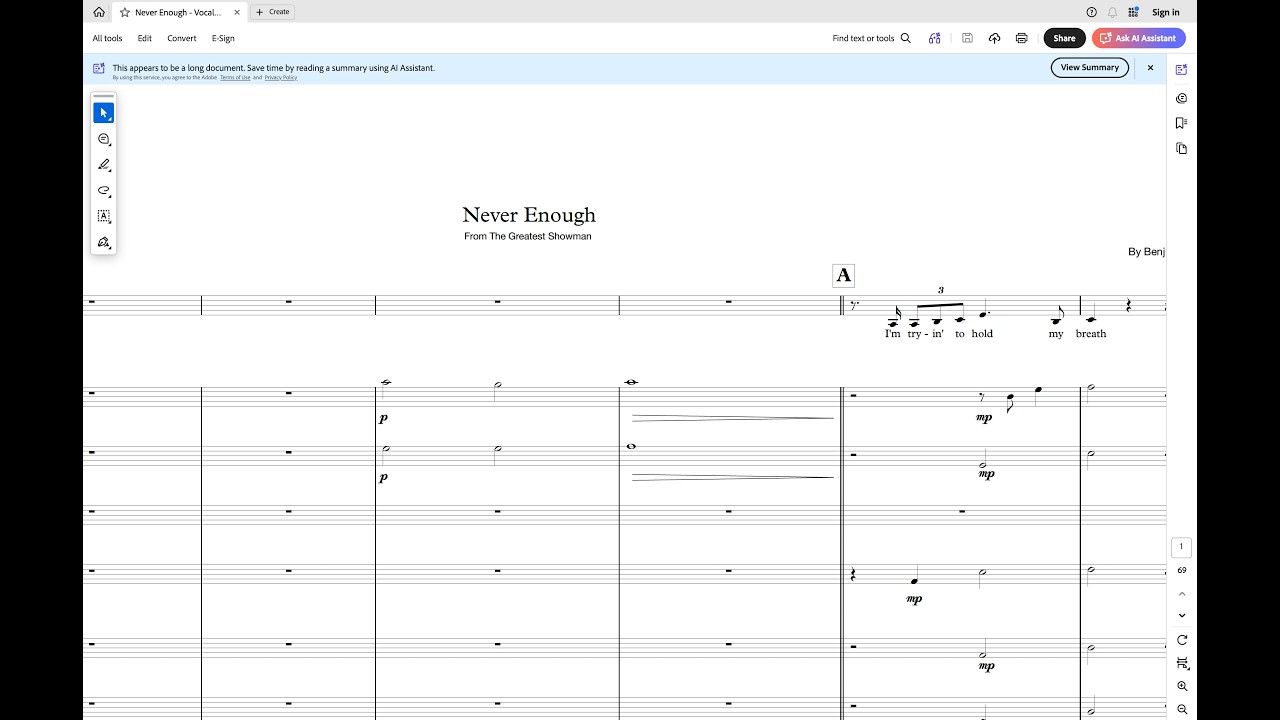Open page thumbnails panel in sidebar
The height and width of the screenshot is (720, 1280).
[1181, 148]
